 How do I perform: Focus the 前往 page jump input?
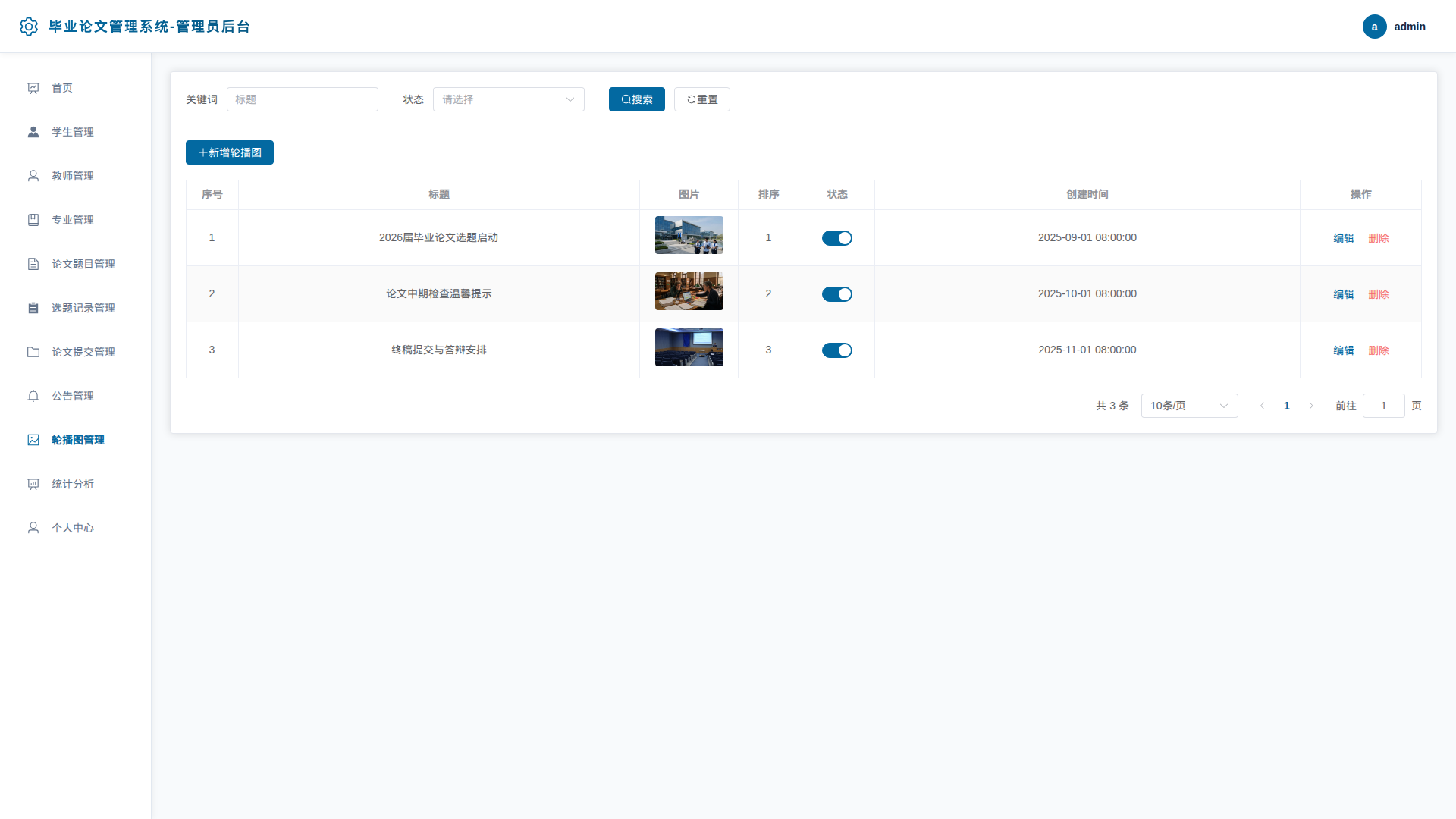pos(1383,406)
